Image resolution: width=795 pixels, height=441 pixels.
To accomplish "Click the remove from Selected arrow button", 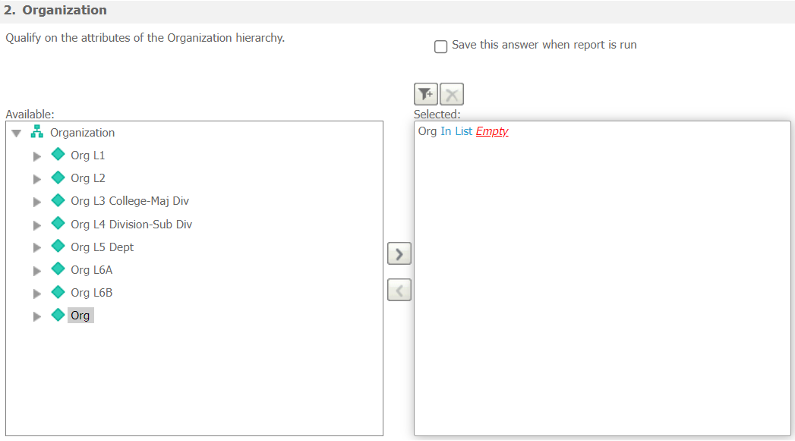I will point(399,291).
